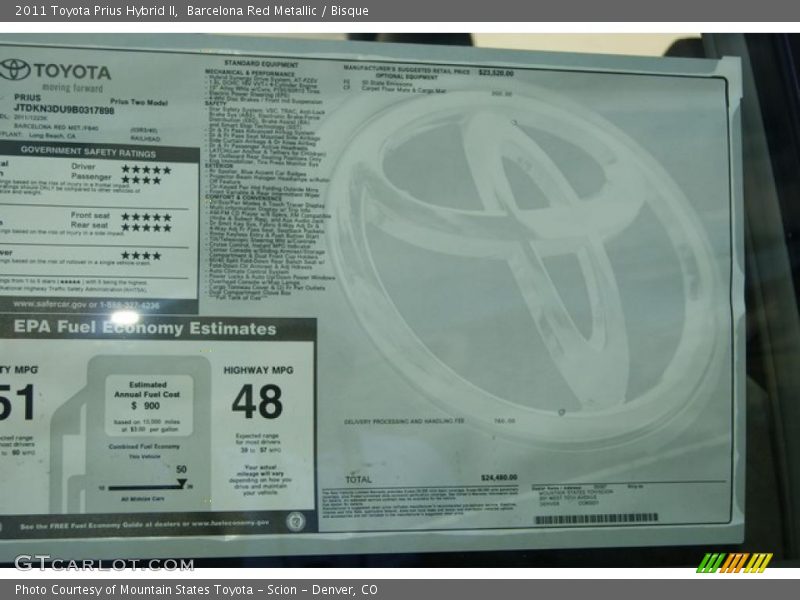Click the "STANDARD EQUIPMENT" heading
Screen dimensions: 800x600
[261, 64]
